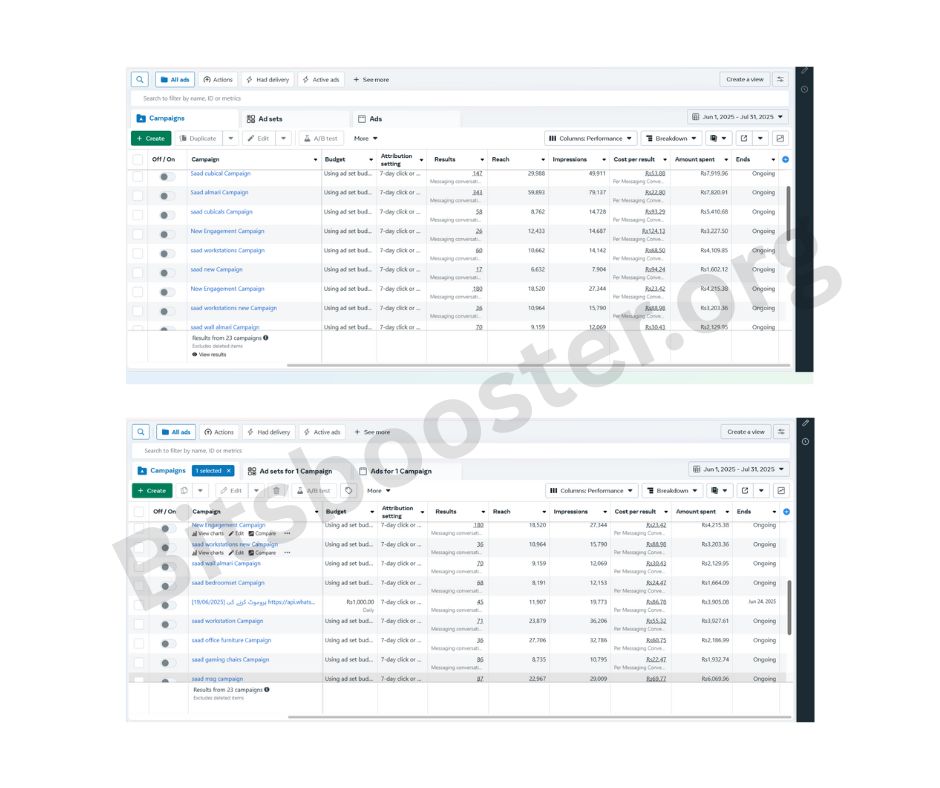Image resolution: width=940 pixels, height=788 pixels.
Task: Click the clock history icon in upper right sidebar
Action: pyautogui.click(x=805, y=89)
